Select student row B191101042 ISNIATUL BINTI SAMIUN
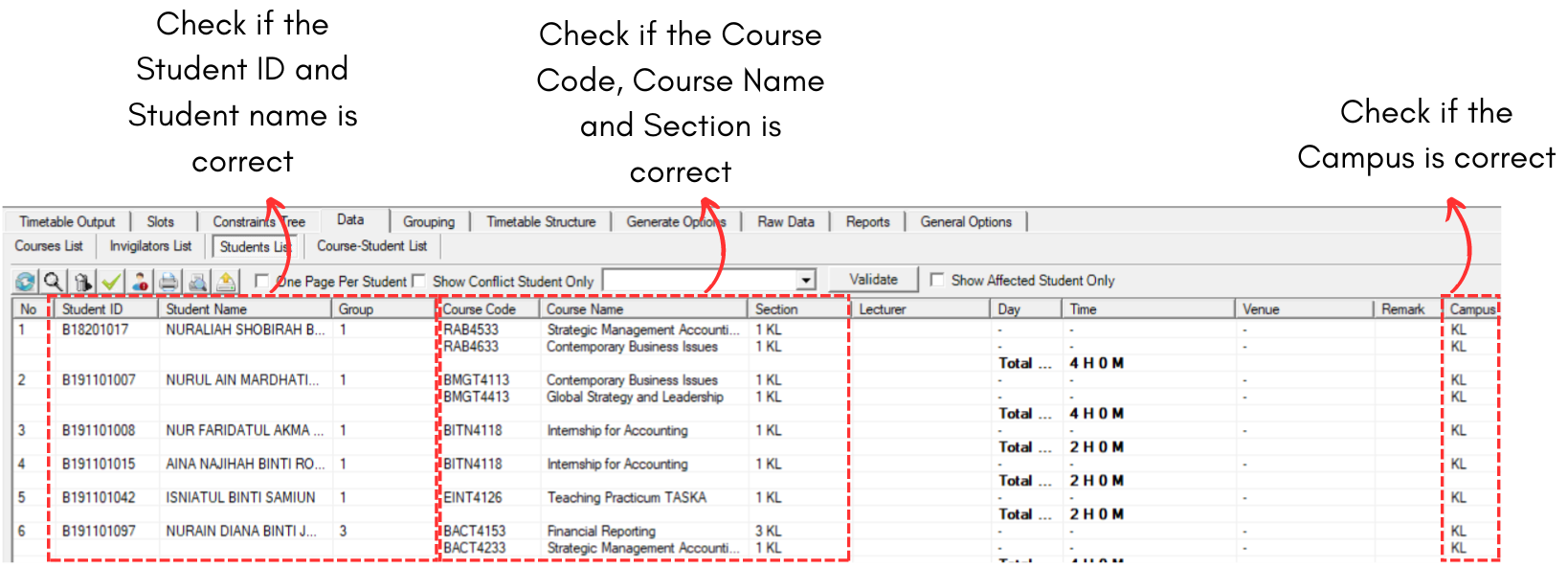Screen dimensions: 1568x568 click(x=239, y=498)
